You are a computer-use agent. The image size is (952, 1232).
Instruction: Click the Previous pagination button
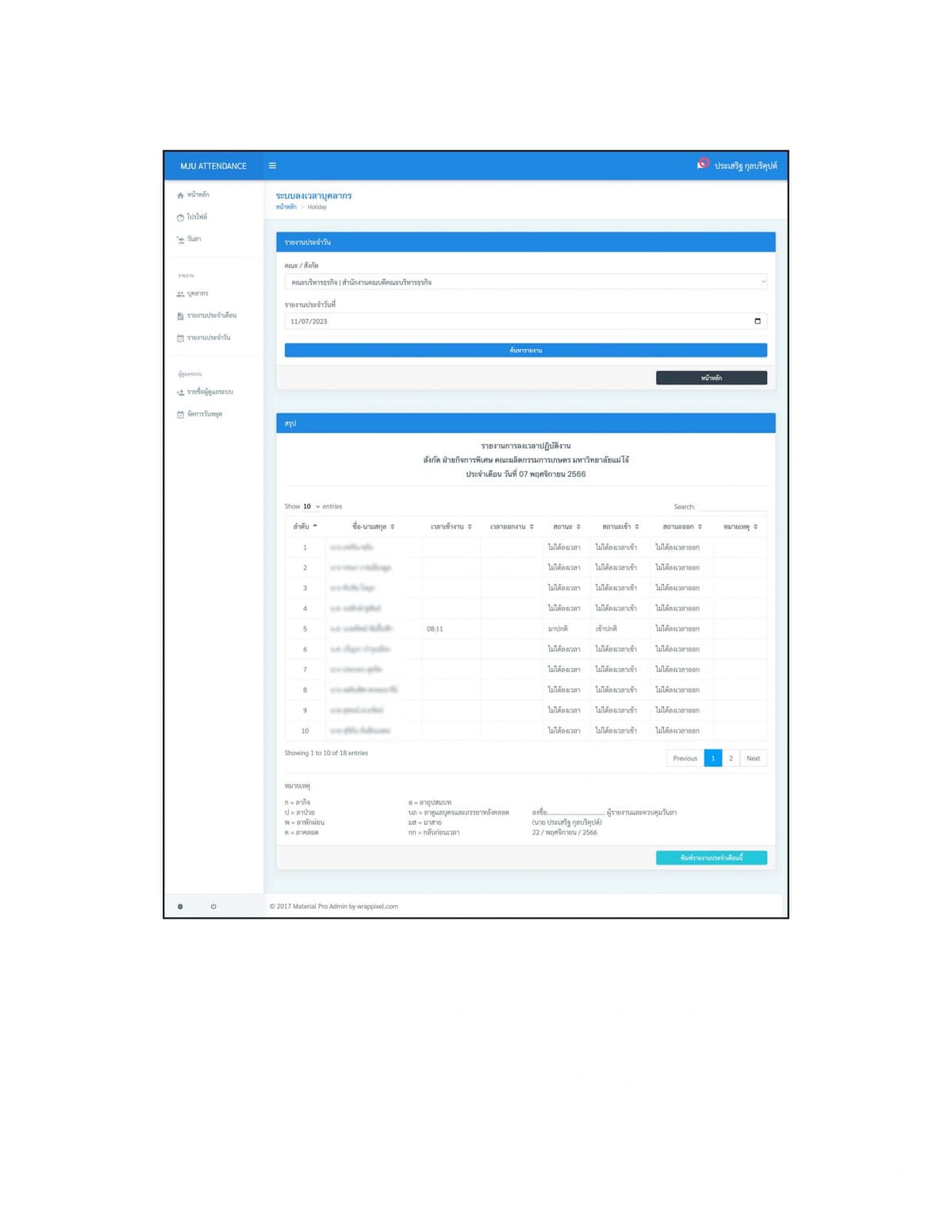(685, 758)
